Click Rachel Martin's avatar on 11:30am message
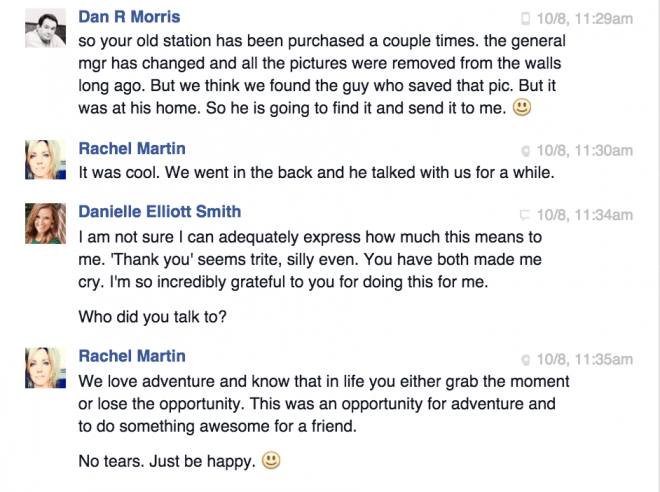 click(x=45, y=160)
